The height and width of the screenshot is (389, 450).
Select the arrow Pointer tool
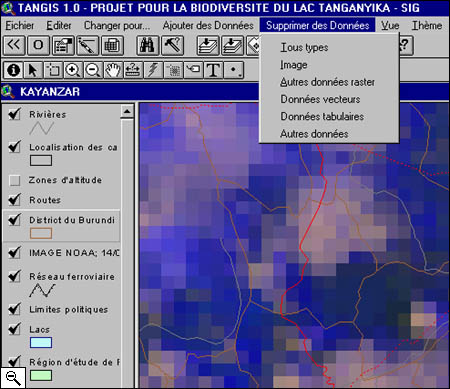click(x=33, y=70)
